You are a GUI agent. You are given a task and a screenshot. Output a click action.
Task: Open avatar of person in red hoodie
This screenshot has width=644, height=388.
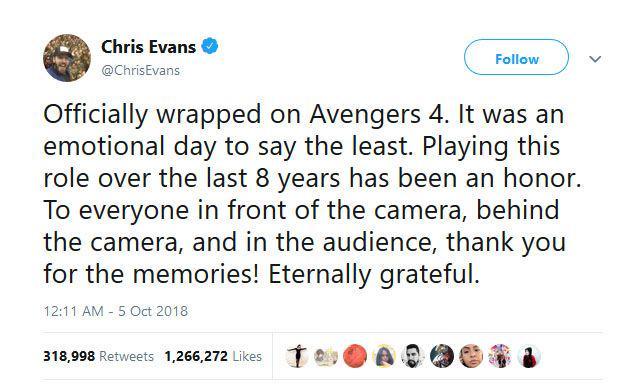(x=529, y=356)
